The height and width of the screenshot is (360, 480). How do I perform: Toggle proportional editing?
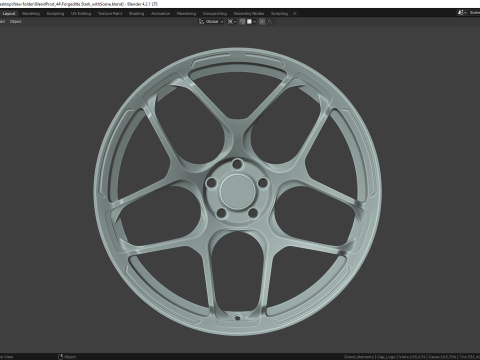click(x=262, y=22)
